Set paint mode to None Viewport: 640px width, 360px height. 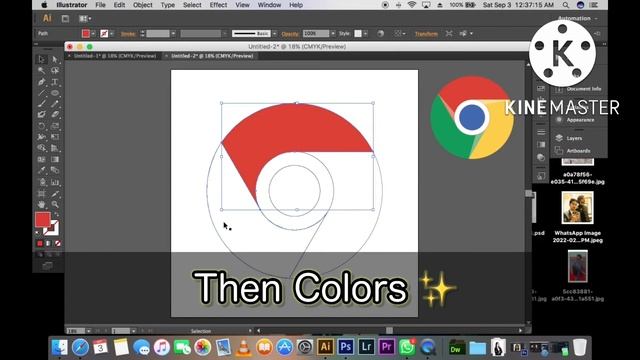(x=58, y=244)
